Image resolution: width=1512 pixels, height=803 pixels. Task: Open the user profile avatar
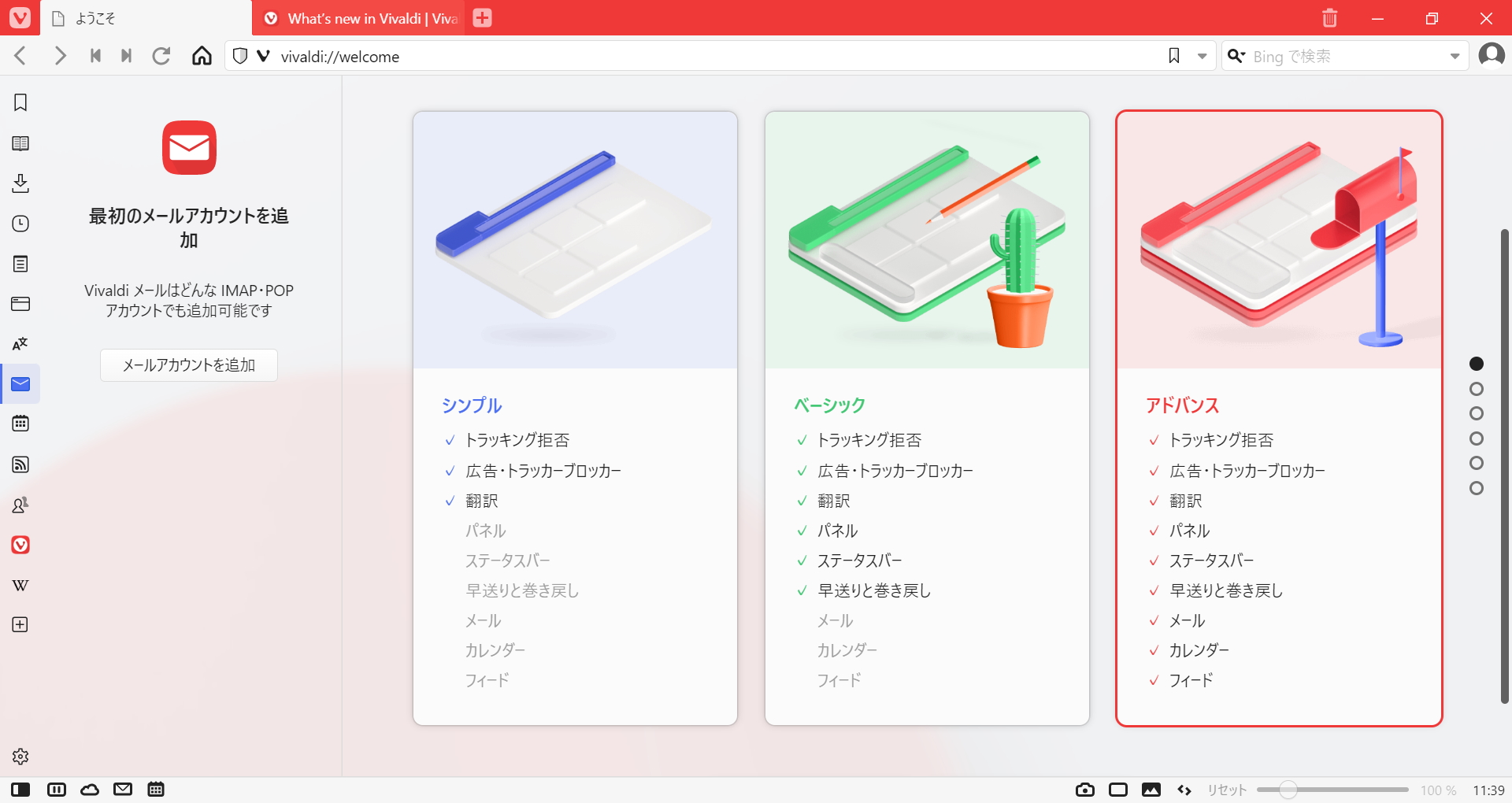pyautogui.click(x=1492, y=55)
